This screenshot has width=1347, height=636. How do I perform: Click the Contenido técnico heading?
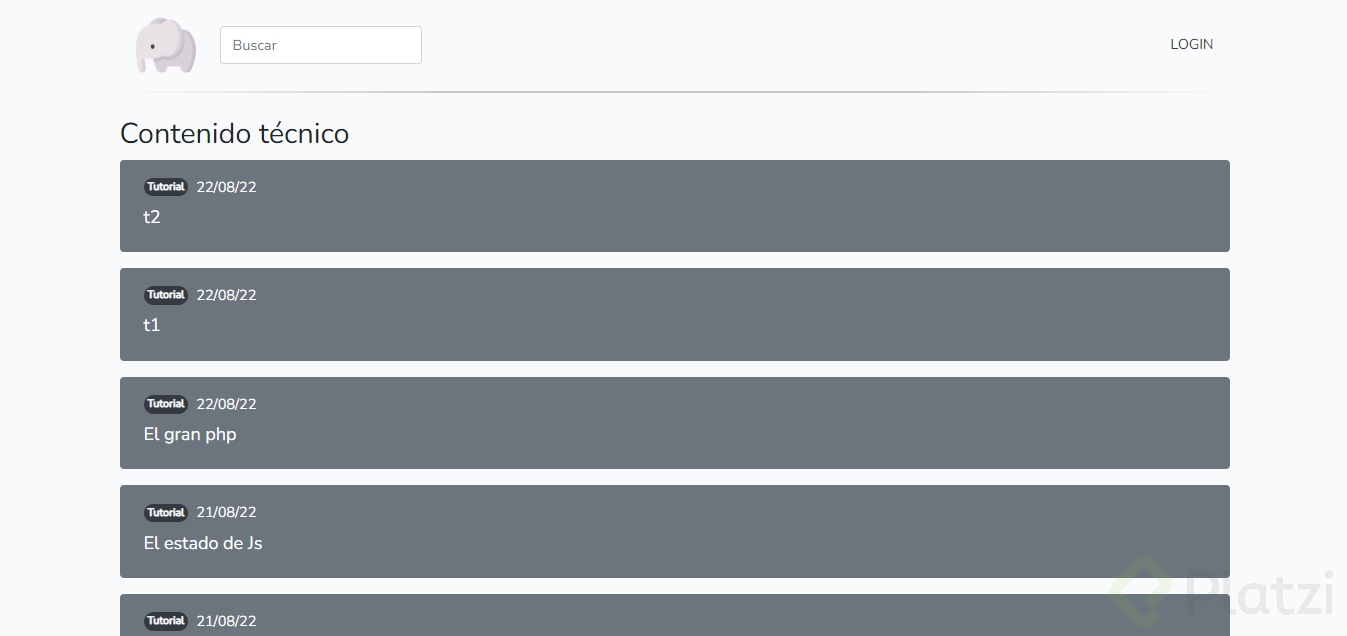235,133
